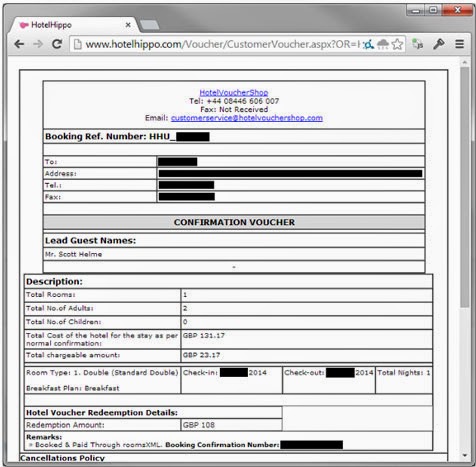
Task: Click the browser back arrow
Action: pyautogui.click(x=19, y=44)
